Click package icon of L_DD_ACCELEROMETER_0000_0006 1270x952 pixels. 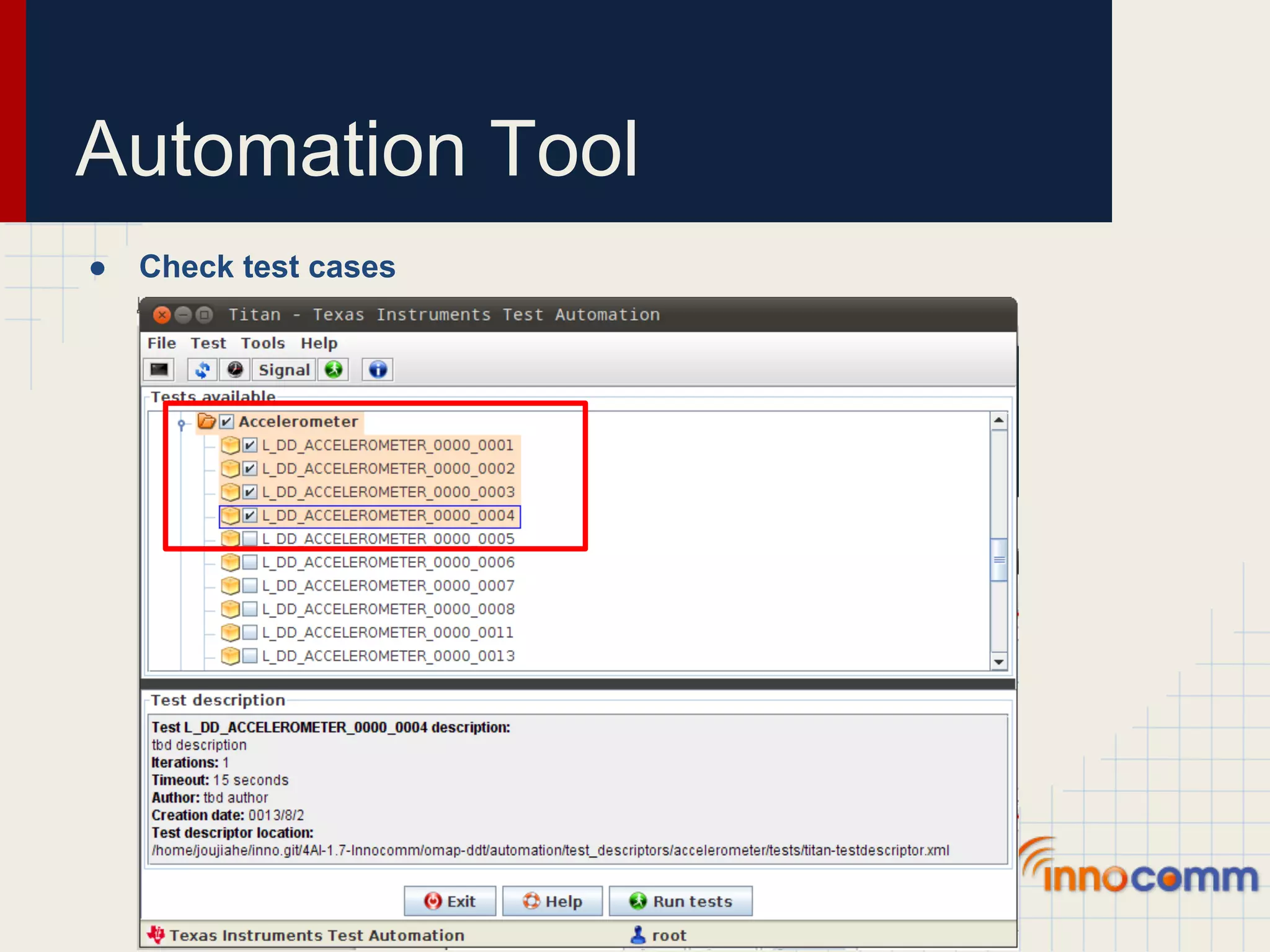(x=230, y=562)
